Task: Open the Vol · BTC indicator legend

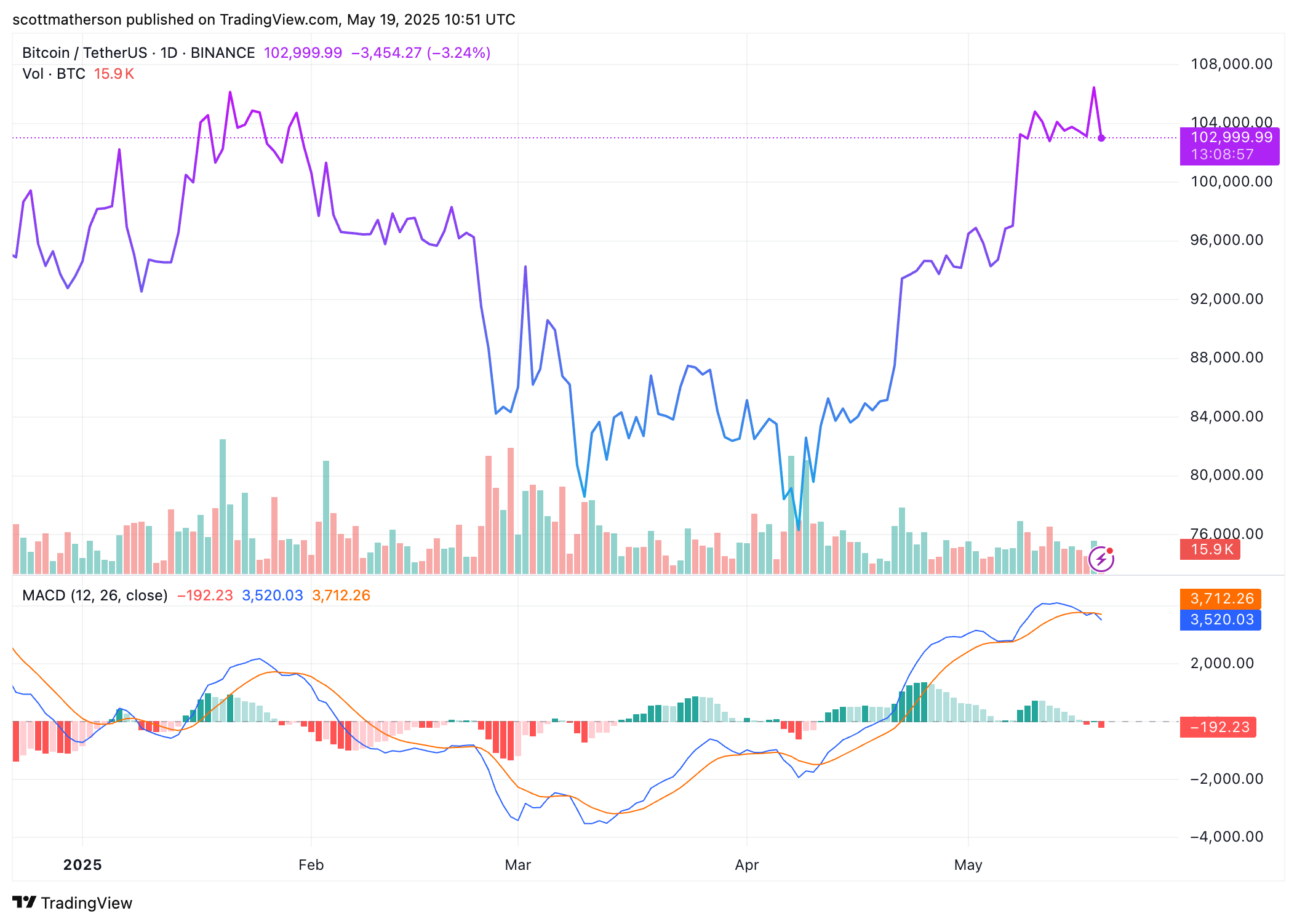Action: [x=54, y=74]
